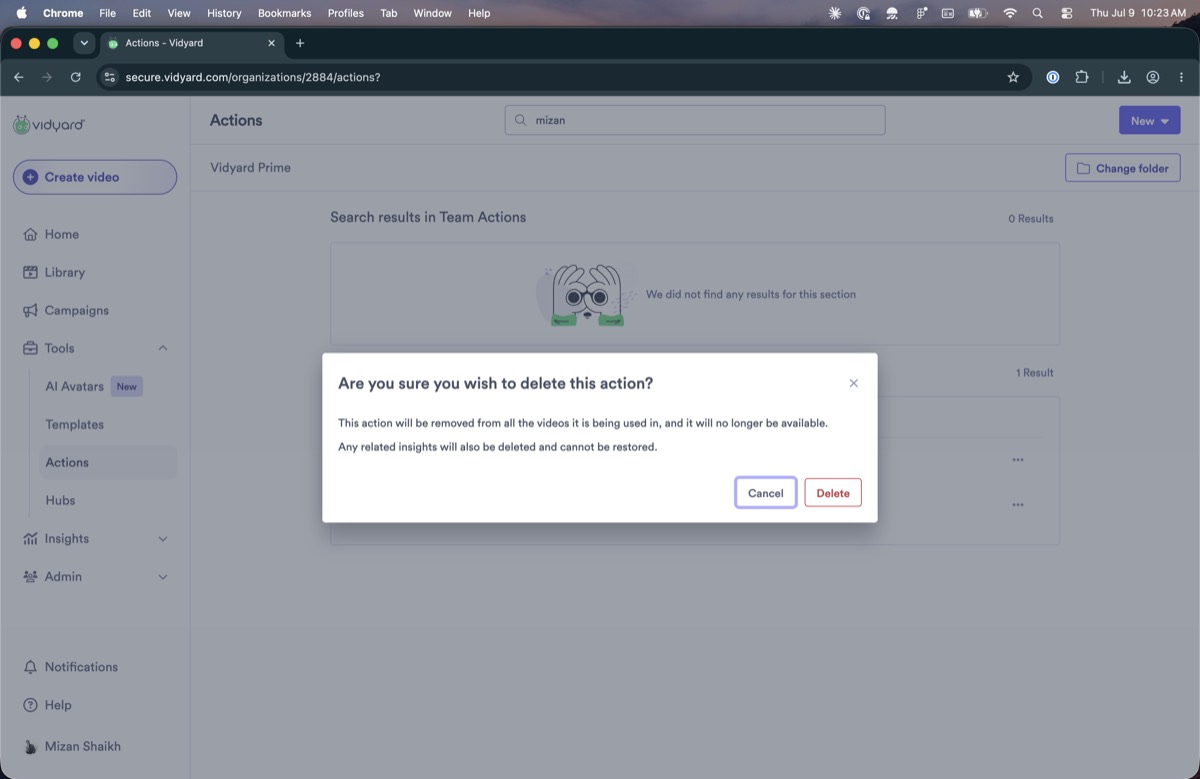Open Mizan Shaikh profile menu

(83, 747)
